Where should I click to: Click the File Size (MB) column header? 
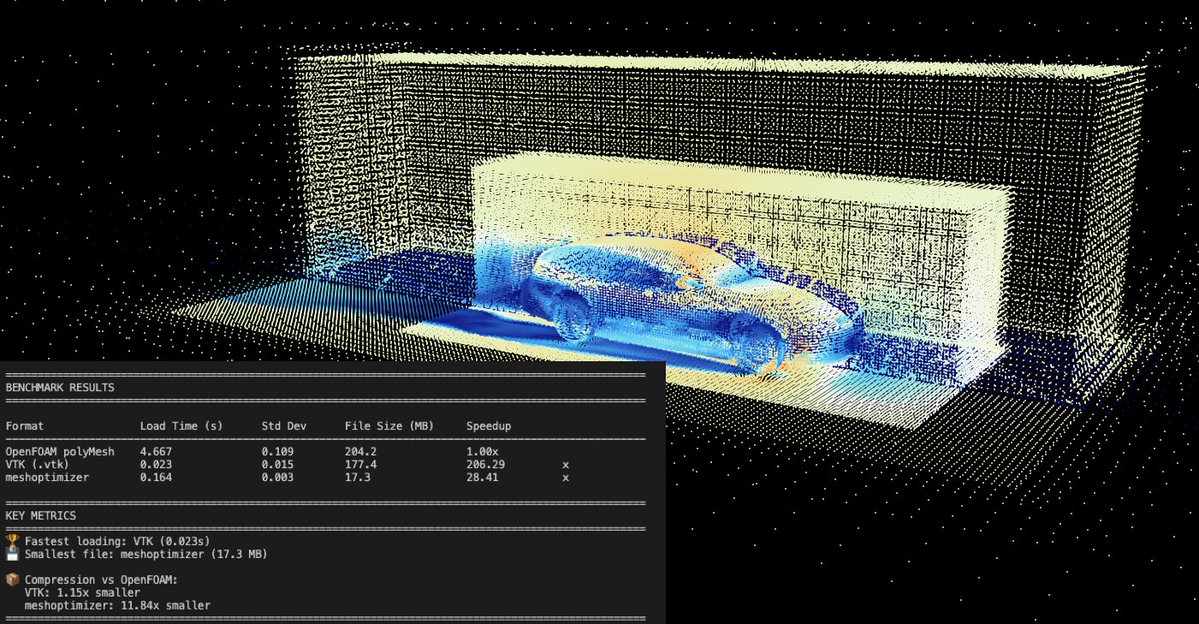pyautogui.click(x=387, y=426)
